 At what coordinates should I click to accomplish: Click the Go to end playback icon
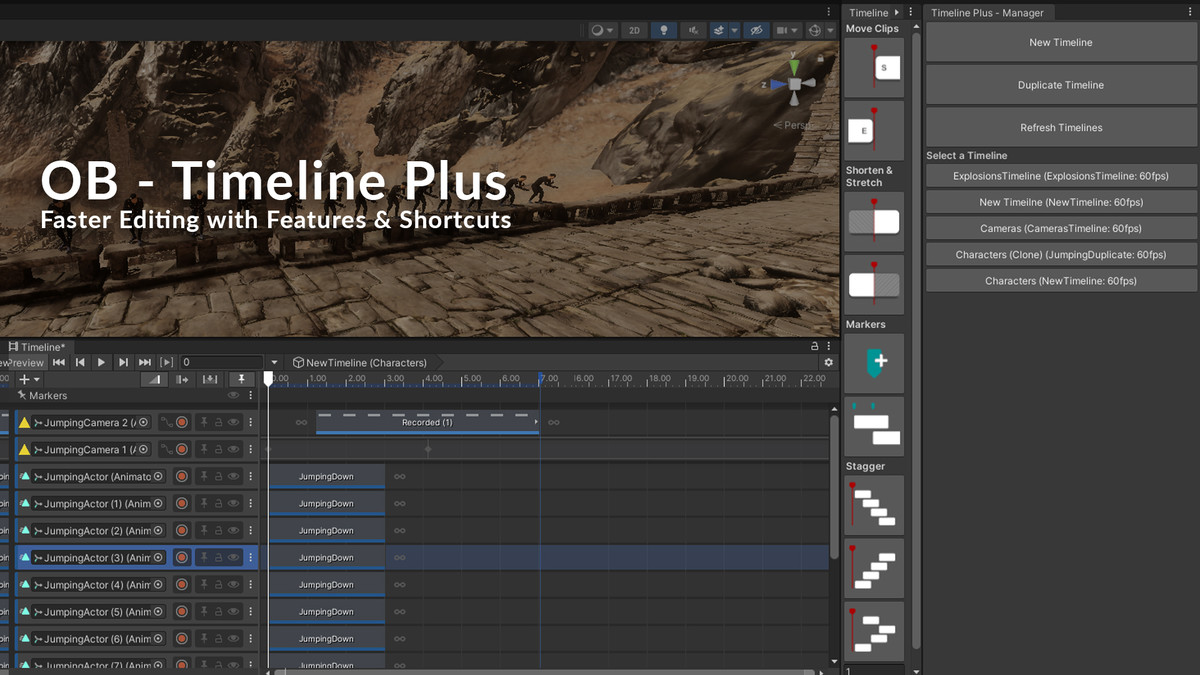tap(144, 362)
